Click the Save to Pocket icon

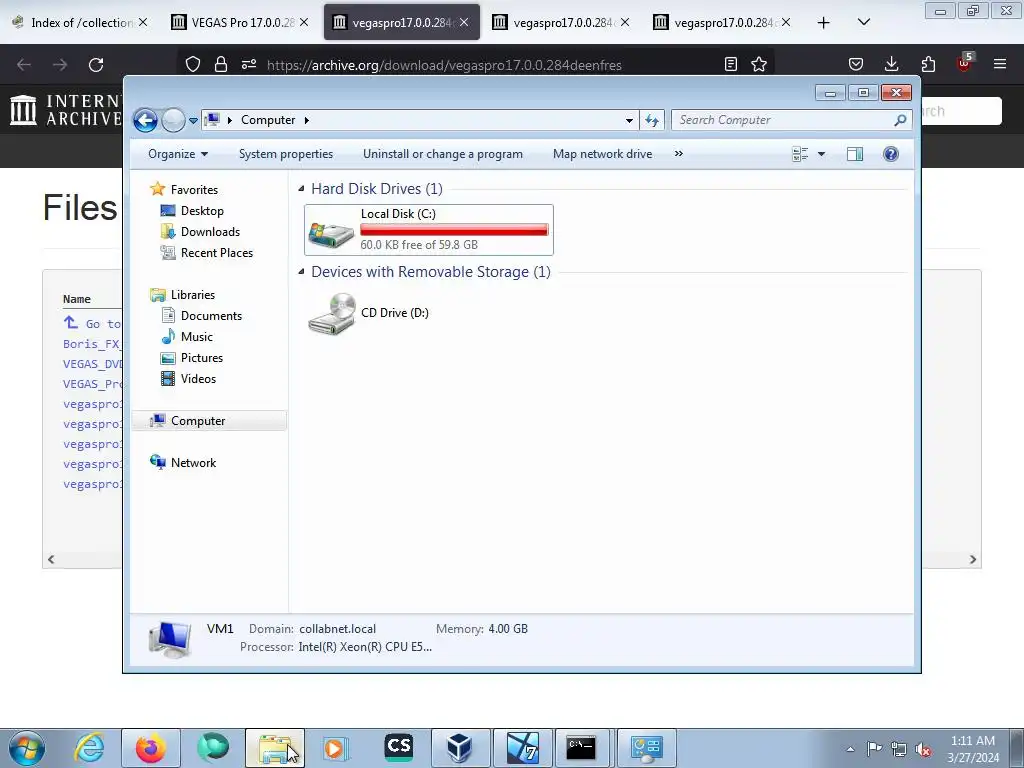point(856,64)
